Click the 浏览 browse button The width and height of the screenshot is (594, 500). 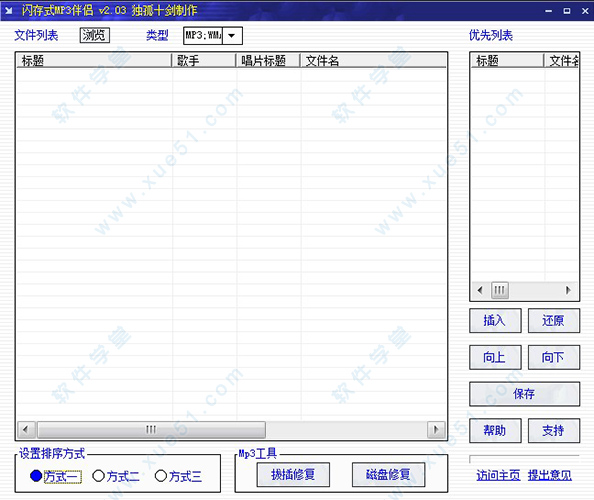(x=95, y=35)
